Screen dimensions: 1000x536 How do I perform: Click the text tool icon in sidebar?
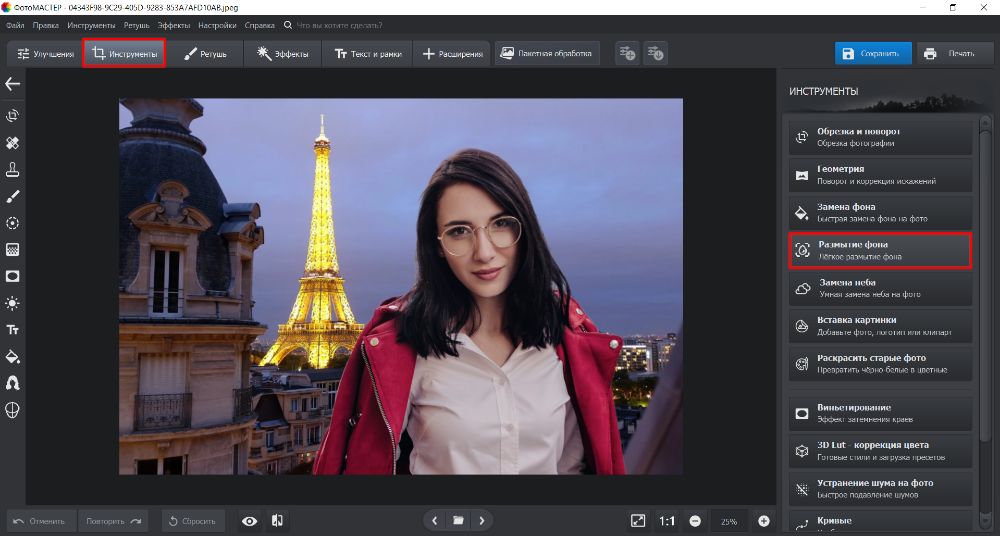point(13,329)
